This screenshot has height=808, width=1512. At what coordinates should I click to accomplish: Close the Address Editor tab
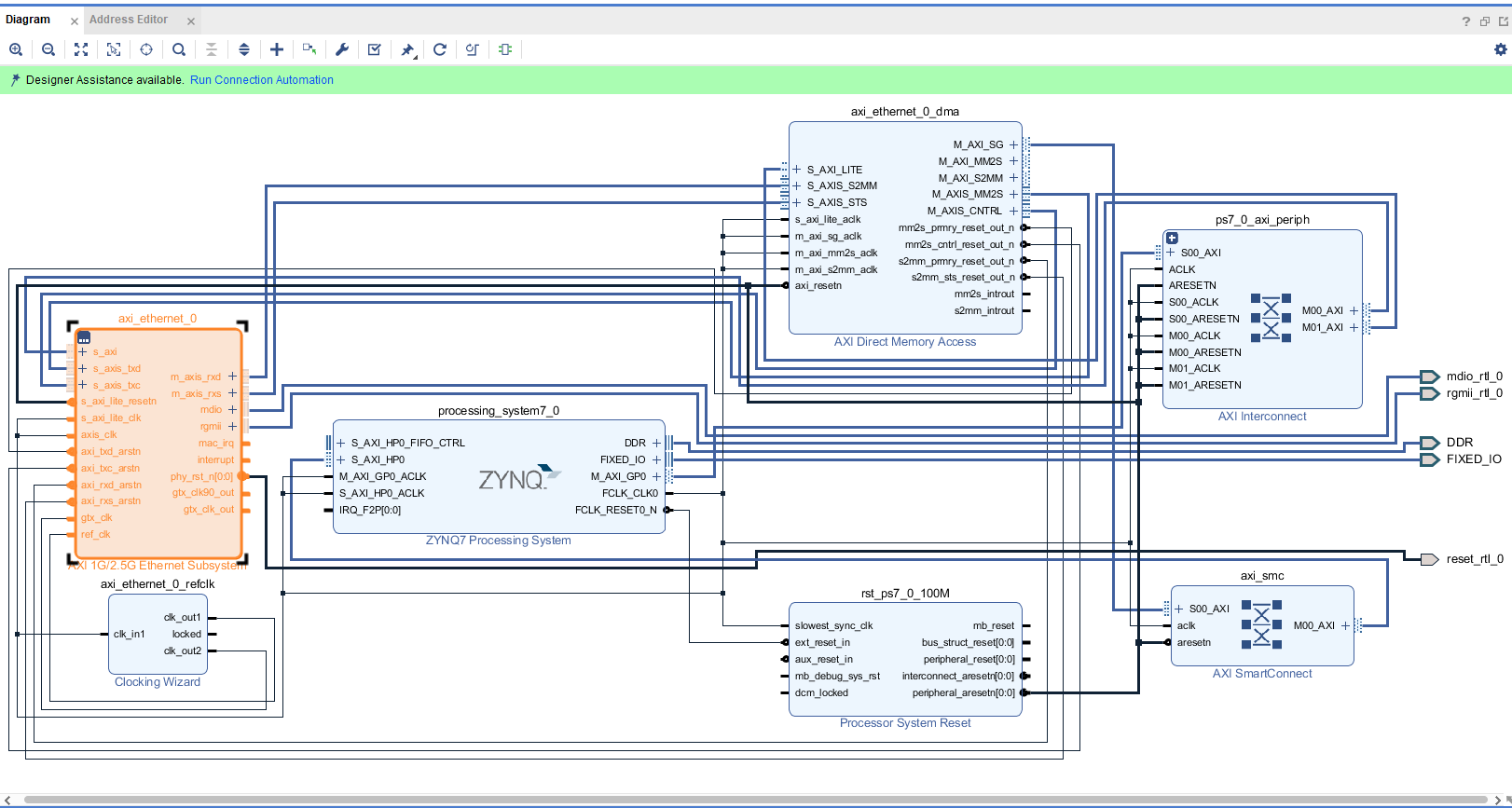191,21
